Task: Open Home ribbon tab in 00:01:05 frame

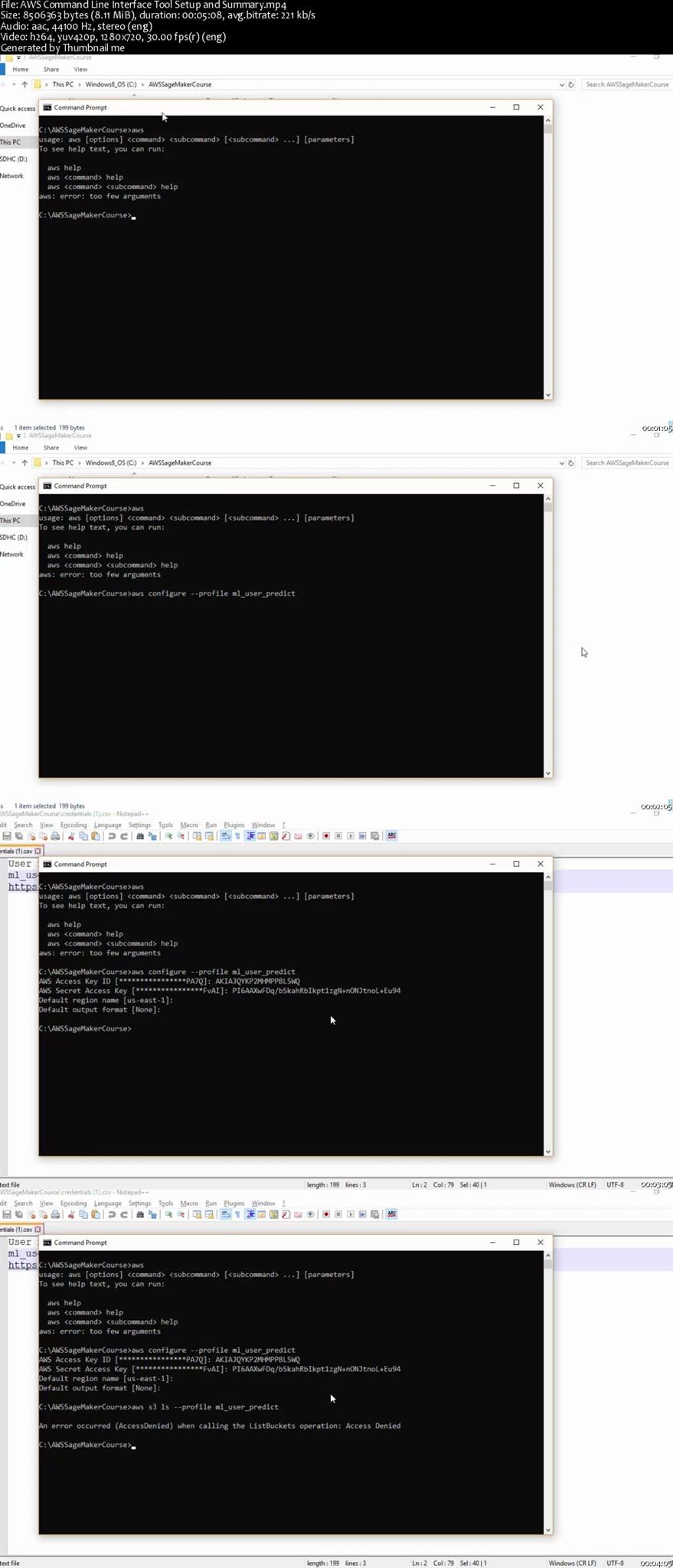Action: point(21,70)
